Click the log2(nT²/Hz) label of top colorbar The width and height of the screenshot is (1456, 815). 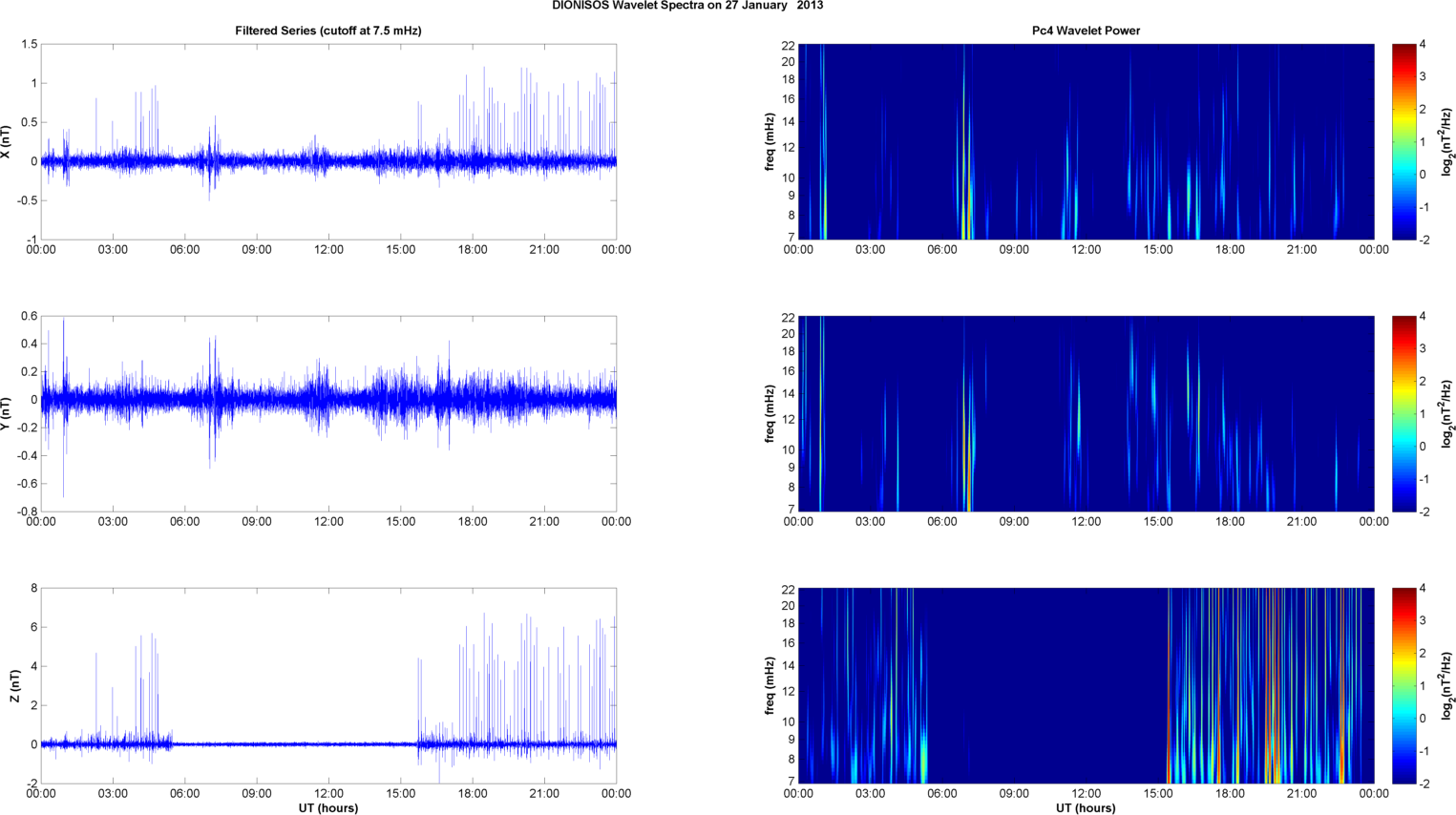(x=1447, y=142)
